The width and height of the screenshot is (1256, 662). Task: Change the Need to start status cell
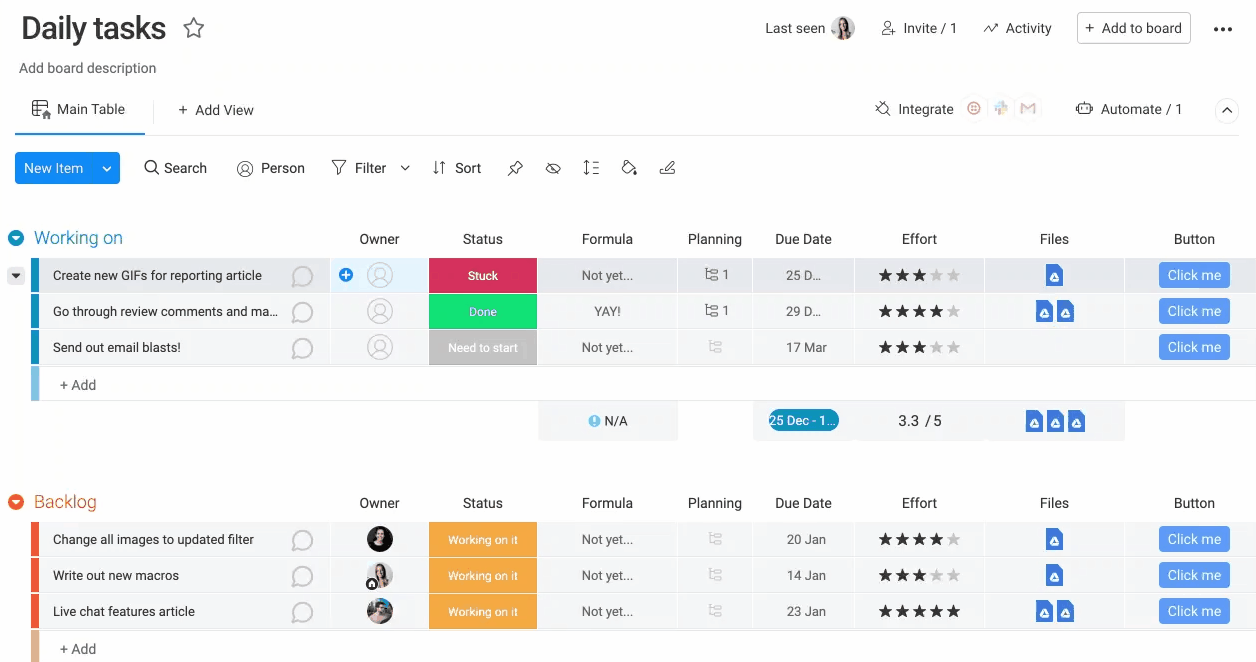click(x=483, y=348)
